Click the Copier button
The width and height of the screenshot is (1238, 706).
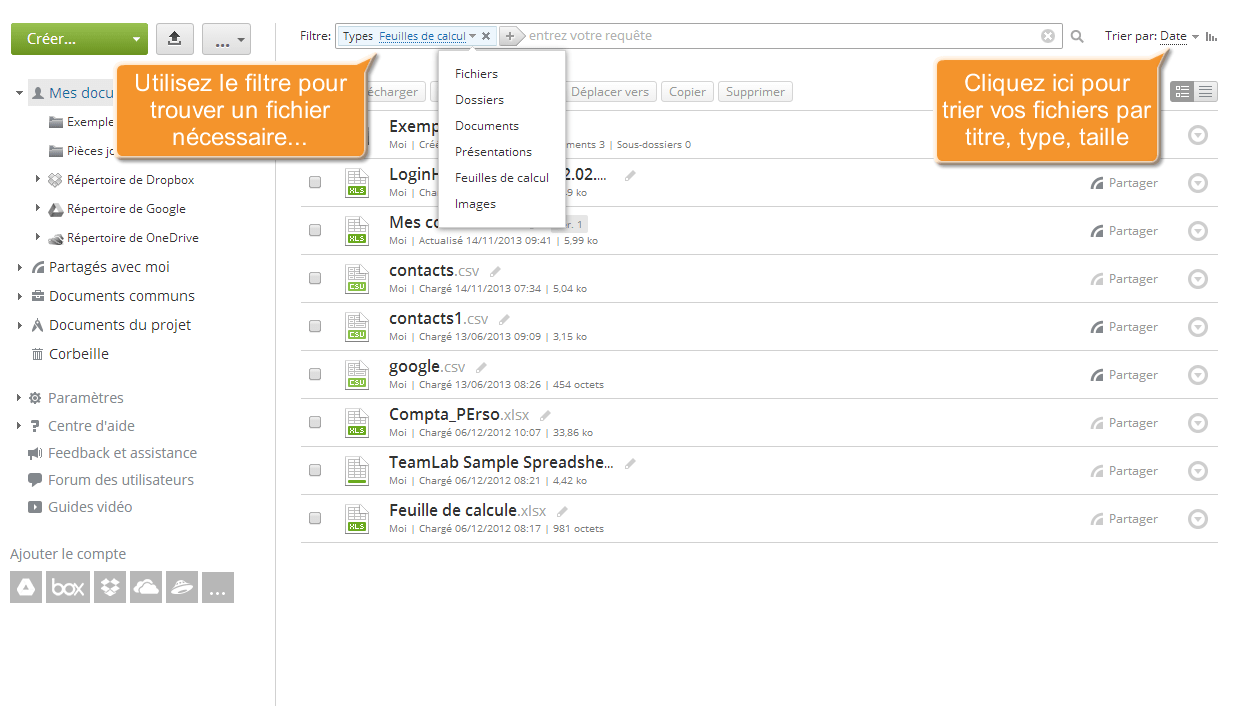[x=687, y=92]
